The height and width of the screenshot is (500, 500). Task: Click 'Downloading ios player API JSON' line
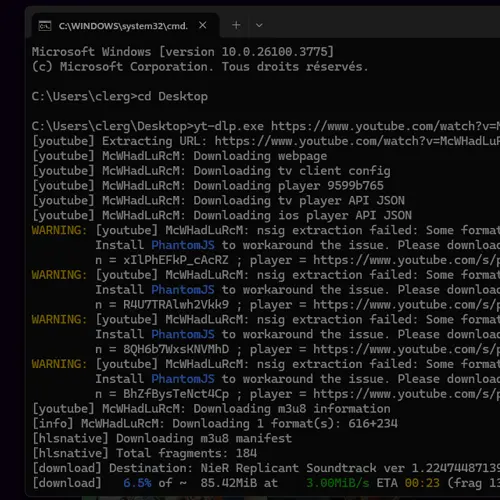click(x=222, y=215)
